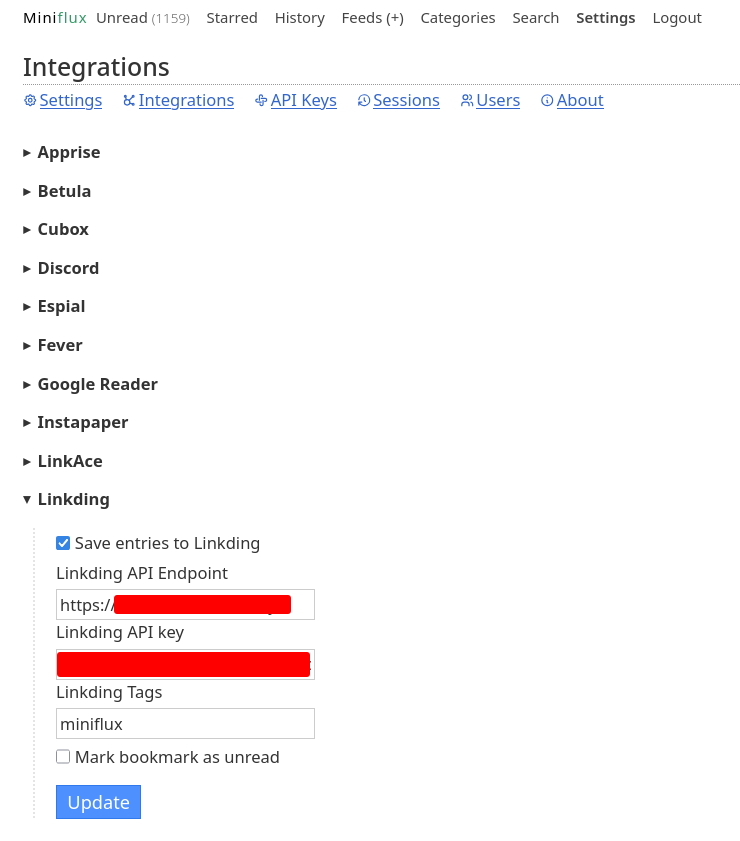Enable Mark bookmark as unread
Image resolution: width=740 pixels, height=841 pixels.
tap(63, 757)
